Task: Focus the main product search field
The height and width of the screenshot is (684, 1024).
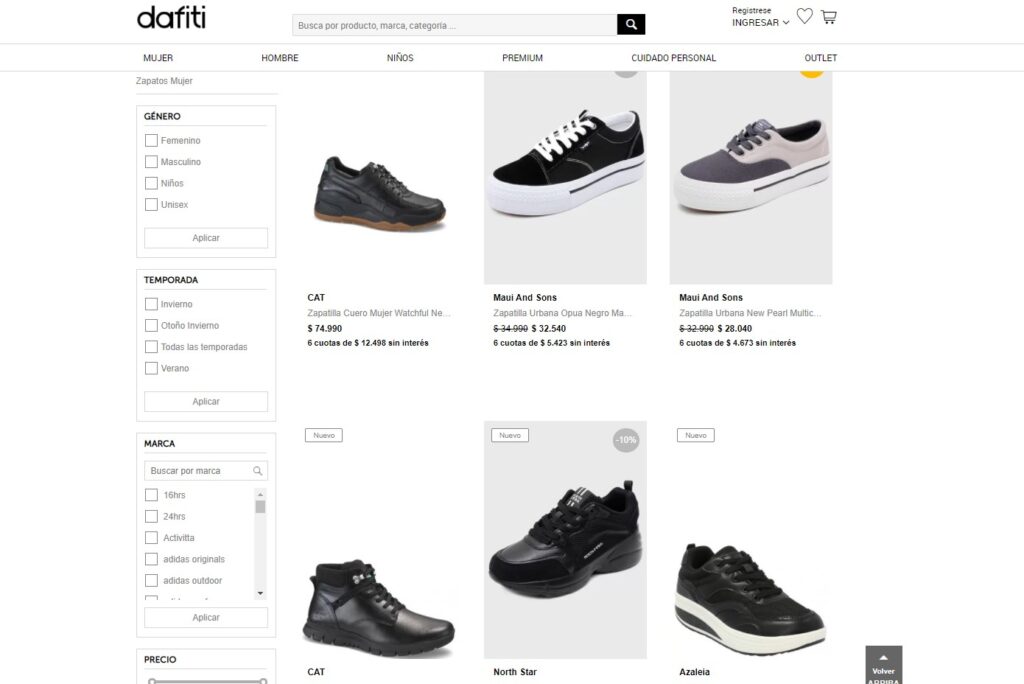Action: (x=455, y=25)
